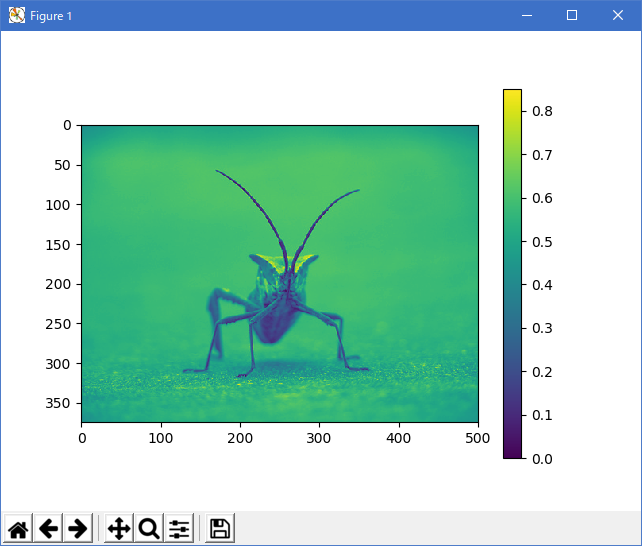Click the matplotlib icon in title bar
This screenshot has width=642, height=546.
[17, 16]
